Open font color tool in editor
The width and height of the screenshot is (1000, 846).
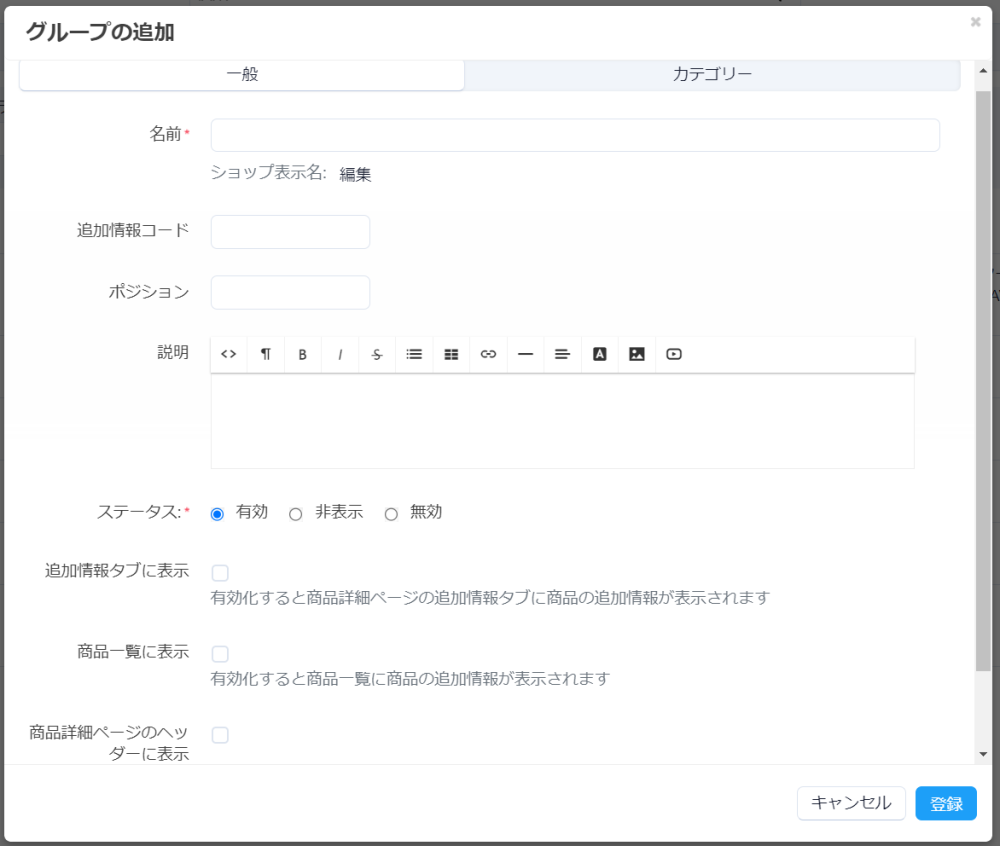(599, 354)
